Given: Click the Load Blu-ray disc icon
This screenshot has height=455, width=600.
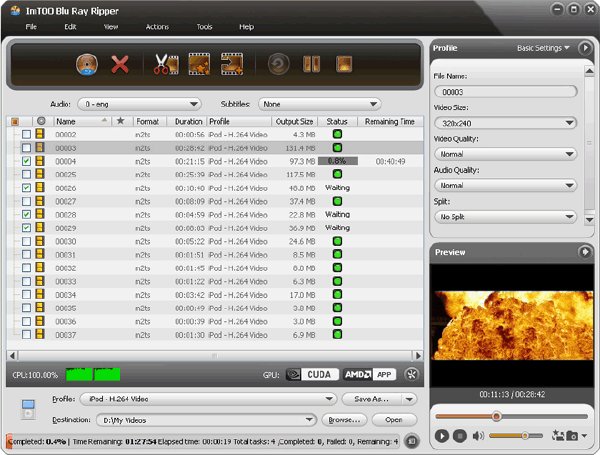Looking at the screenshot, I should [87, 64].
